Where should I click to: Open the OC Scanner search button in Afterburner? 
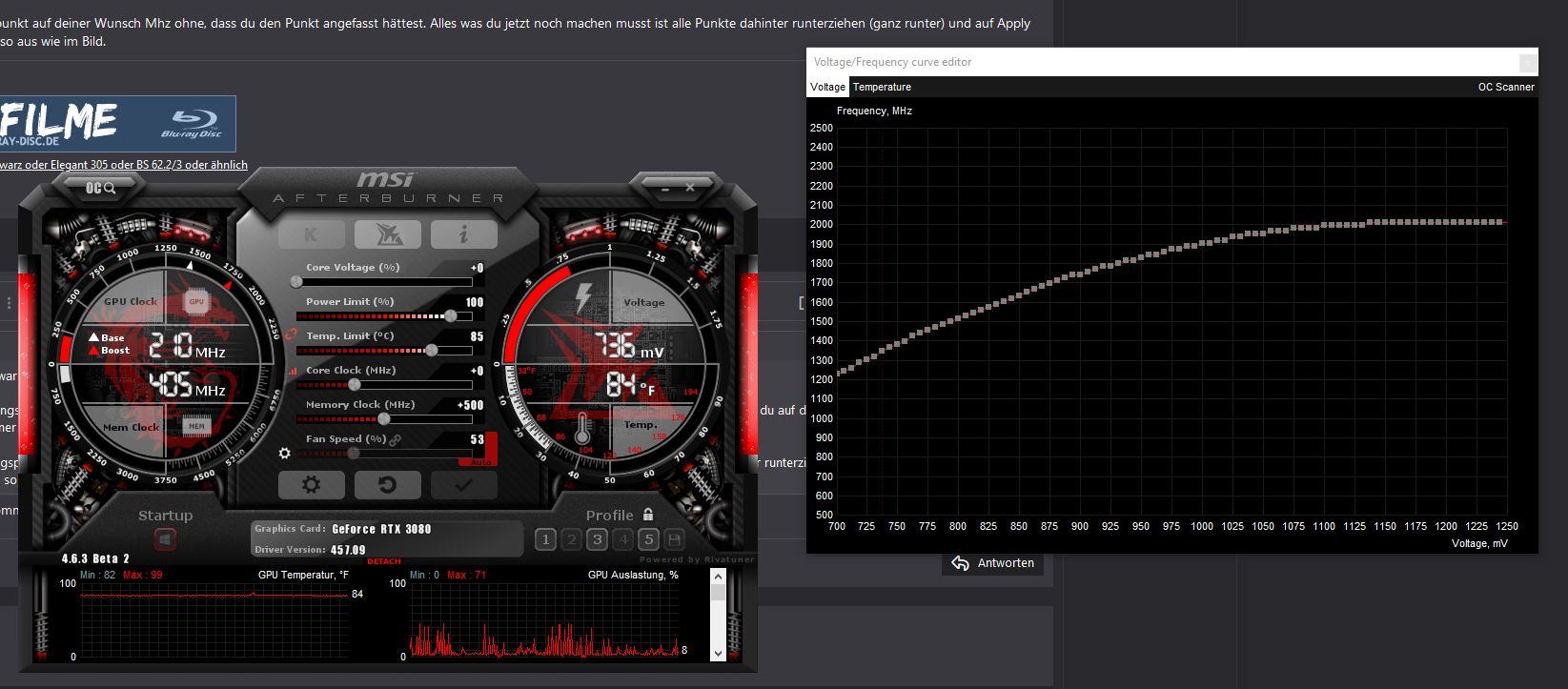100,188
